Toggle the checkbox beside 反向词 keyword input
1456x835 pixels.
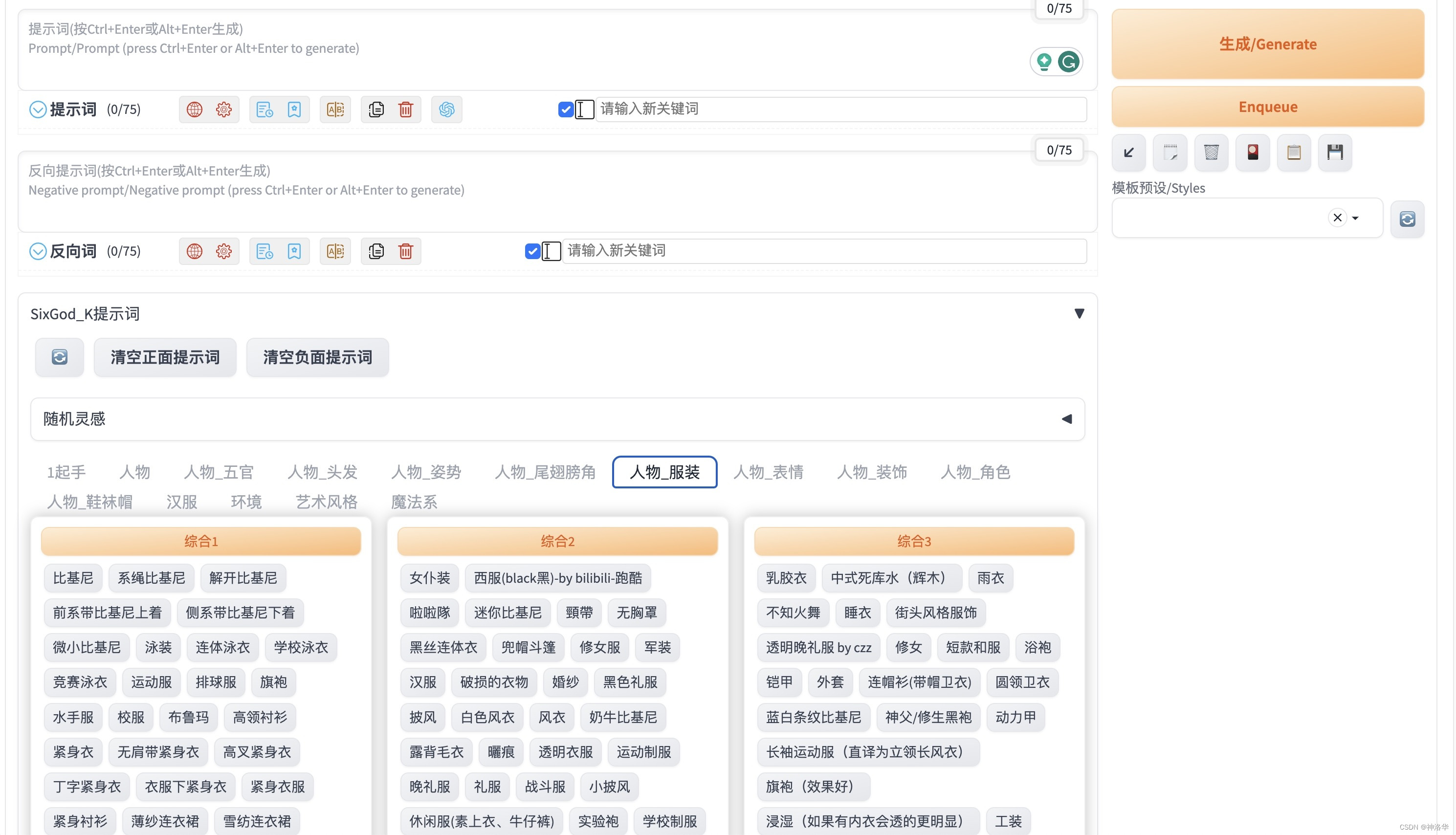point(532,251)
